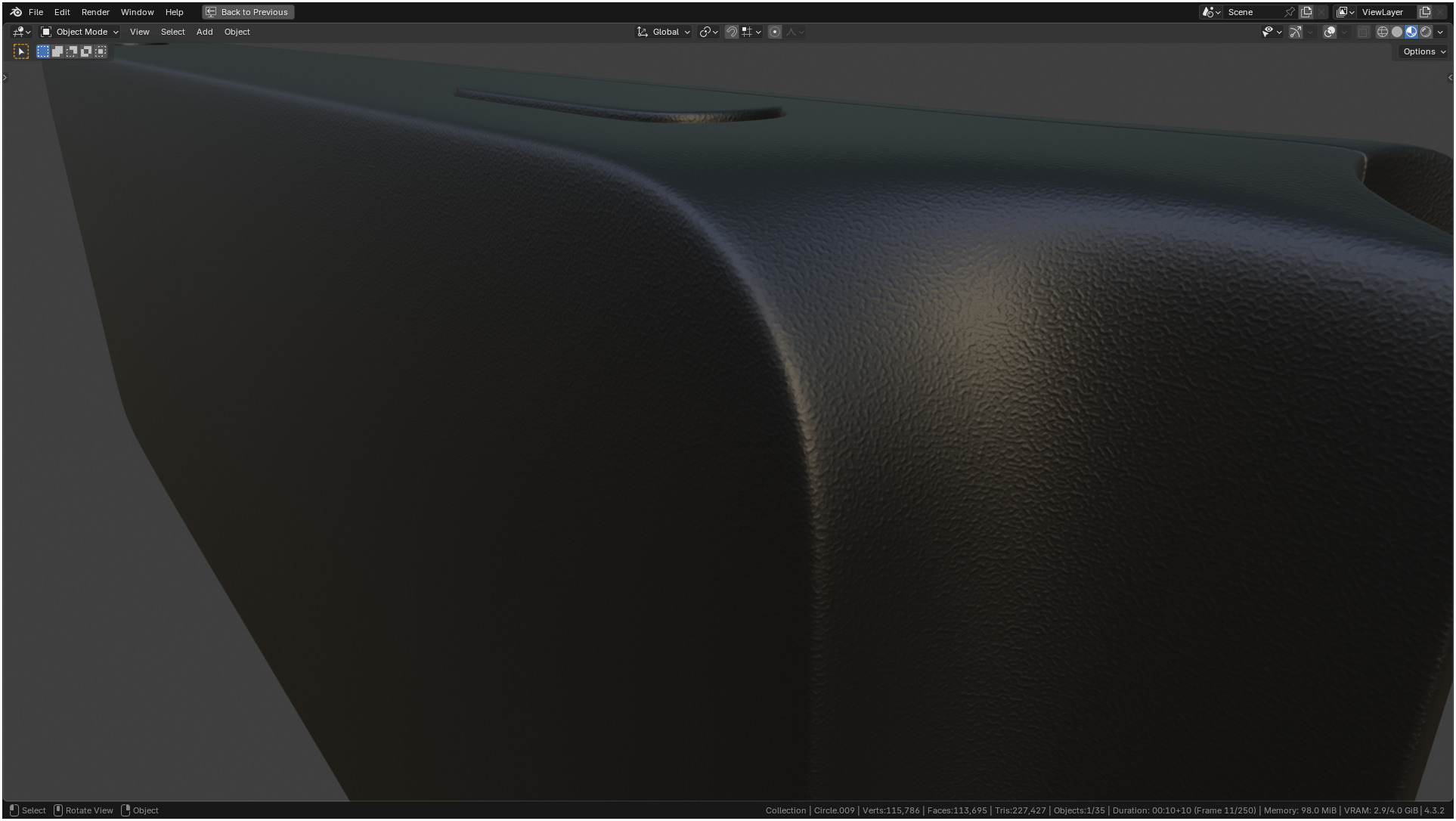
Task: Click the Blender logo icon
Action: point(16,12)
